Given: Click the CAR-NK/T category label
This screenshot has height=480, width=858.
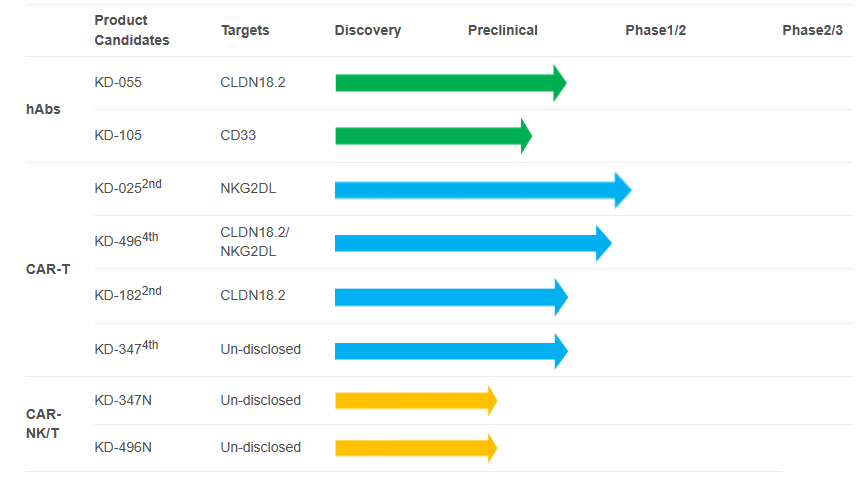Looking at the screenshot, I should pyautogui.click(x=43, y=424).
